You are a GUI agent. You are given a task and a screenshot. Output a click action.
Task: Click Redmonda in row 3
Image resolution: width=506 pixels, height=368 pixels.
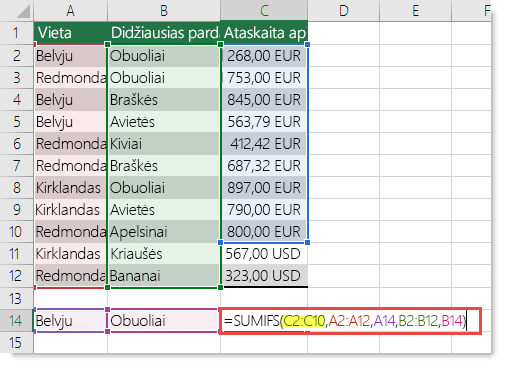click(x=70, y=78)
